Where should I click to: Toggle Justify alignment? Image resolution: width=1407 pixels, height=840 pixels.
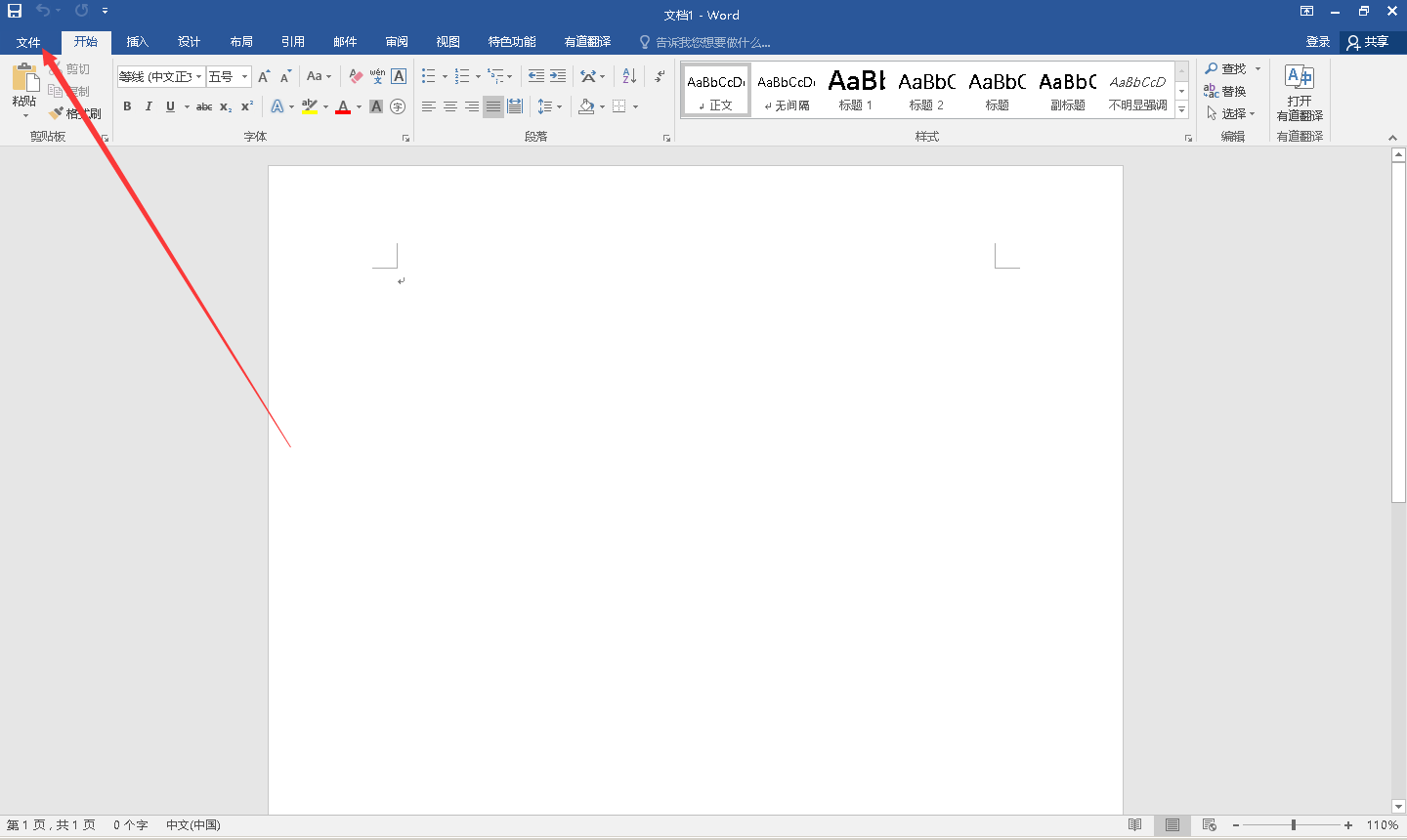tap(493, 106)
